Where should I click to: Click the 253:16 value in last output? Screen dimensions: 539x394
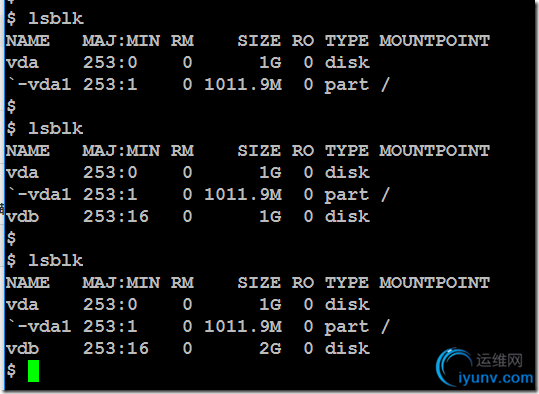pos(116,348)
